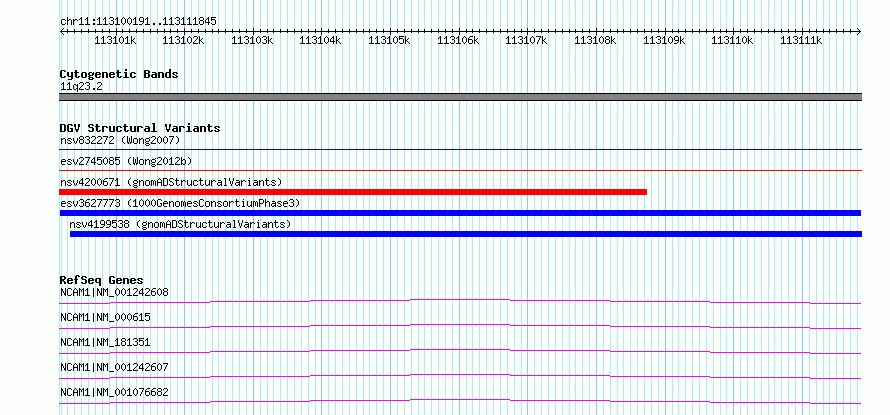Select the magenta NM_181351 transcript line
Screen dimensions: 890x415
[x=460, y=351]
